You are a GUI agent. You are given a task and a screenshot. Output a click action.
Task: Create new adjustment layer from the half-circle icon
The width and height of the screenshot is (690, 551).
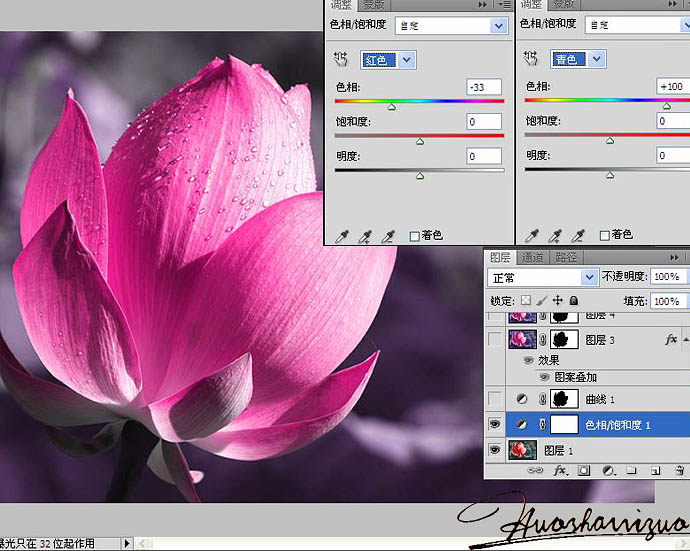608,470
